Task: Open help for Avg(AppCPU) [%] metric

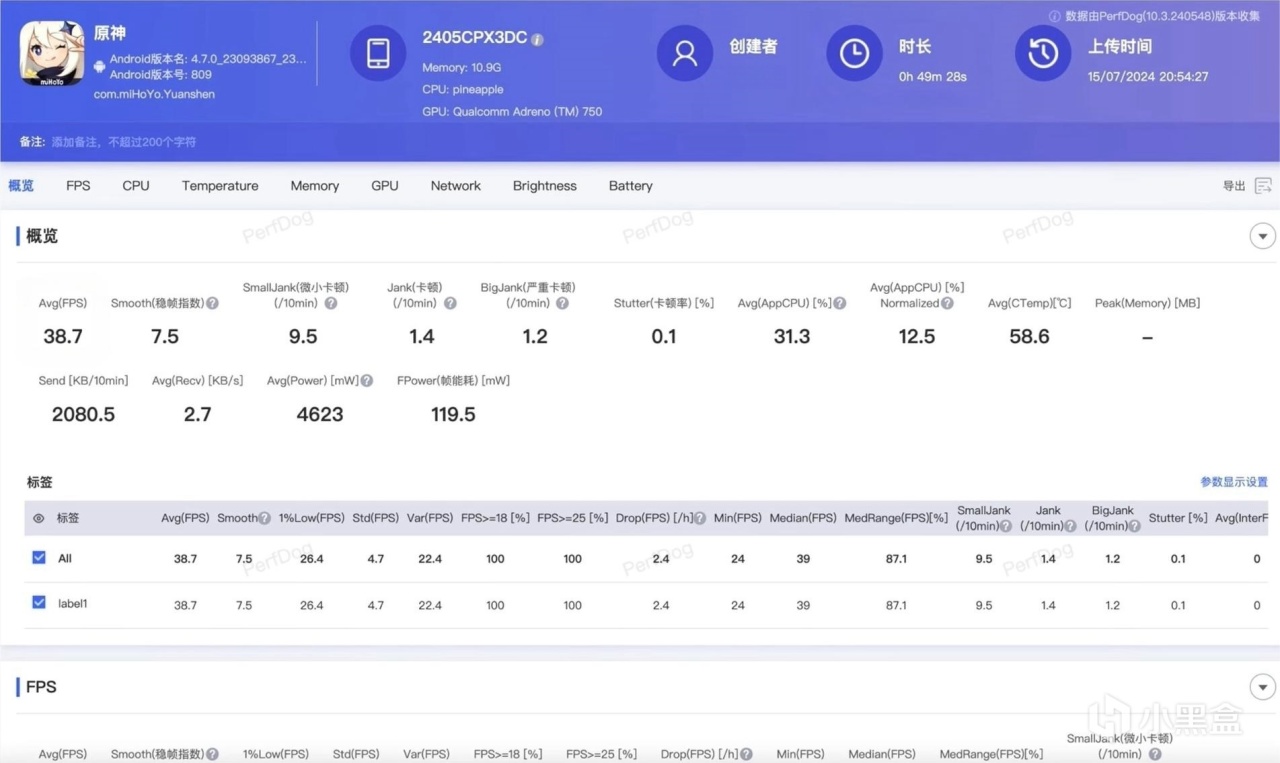Action: [x=840, y=303]
